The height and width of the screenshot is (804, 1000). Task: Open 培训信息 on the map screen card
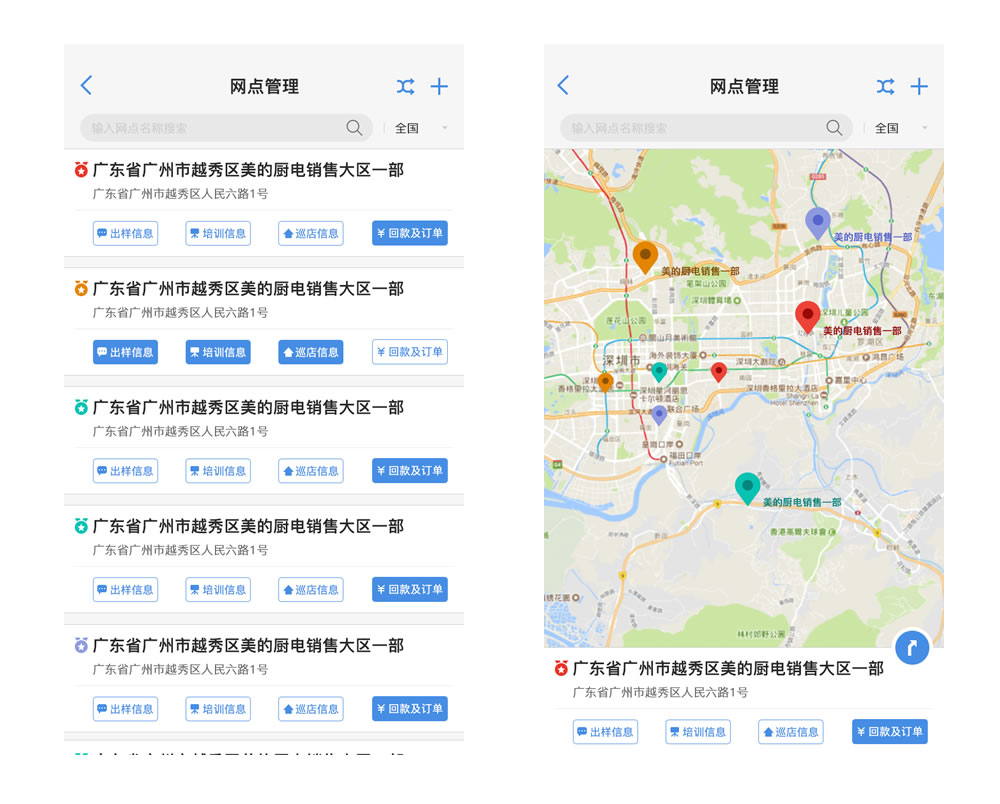[x=698, y=732]
